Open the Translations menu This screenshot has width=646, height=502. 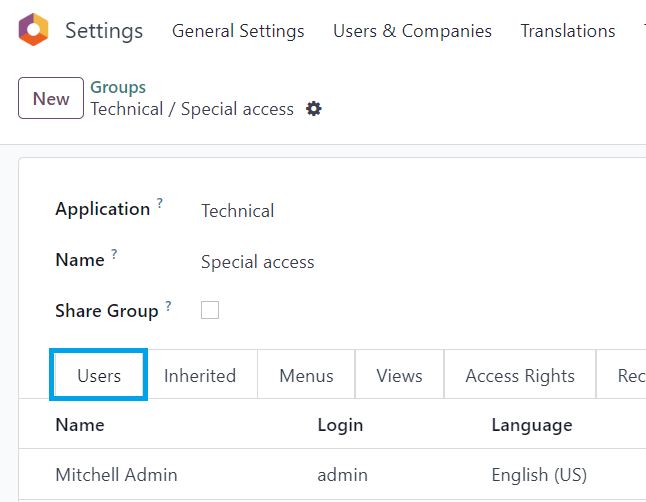[568, 31]
